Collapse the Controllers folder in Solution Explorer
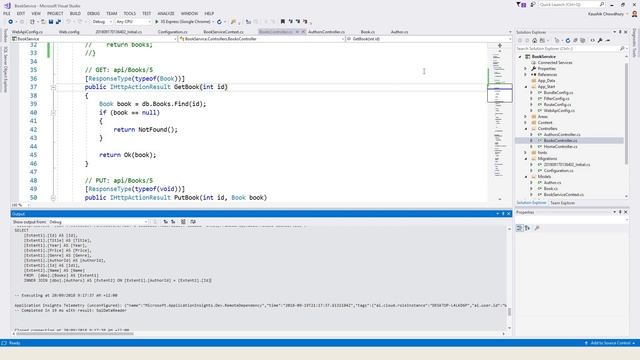The image size is (640, 360). pos(526,129)
